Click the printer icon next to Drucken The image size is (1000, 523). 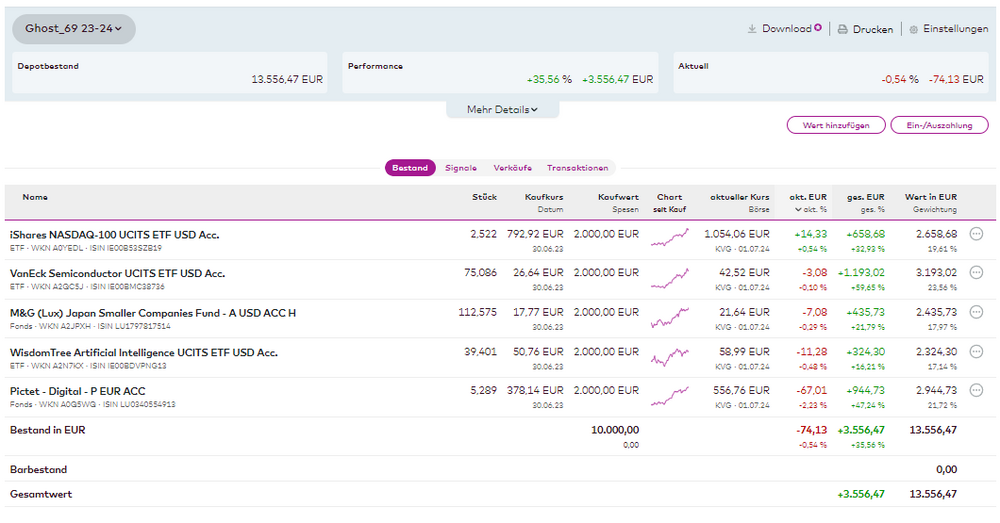(x=843, y=30)
